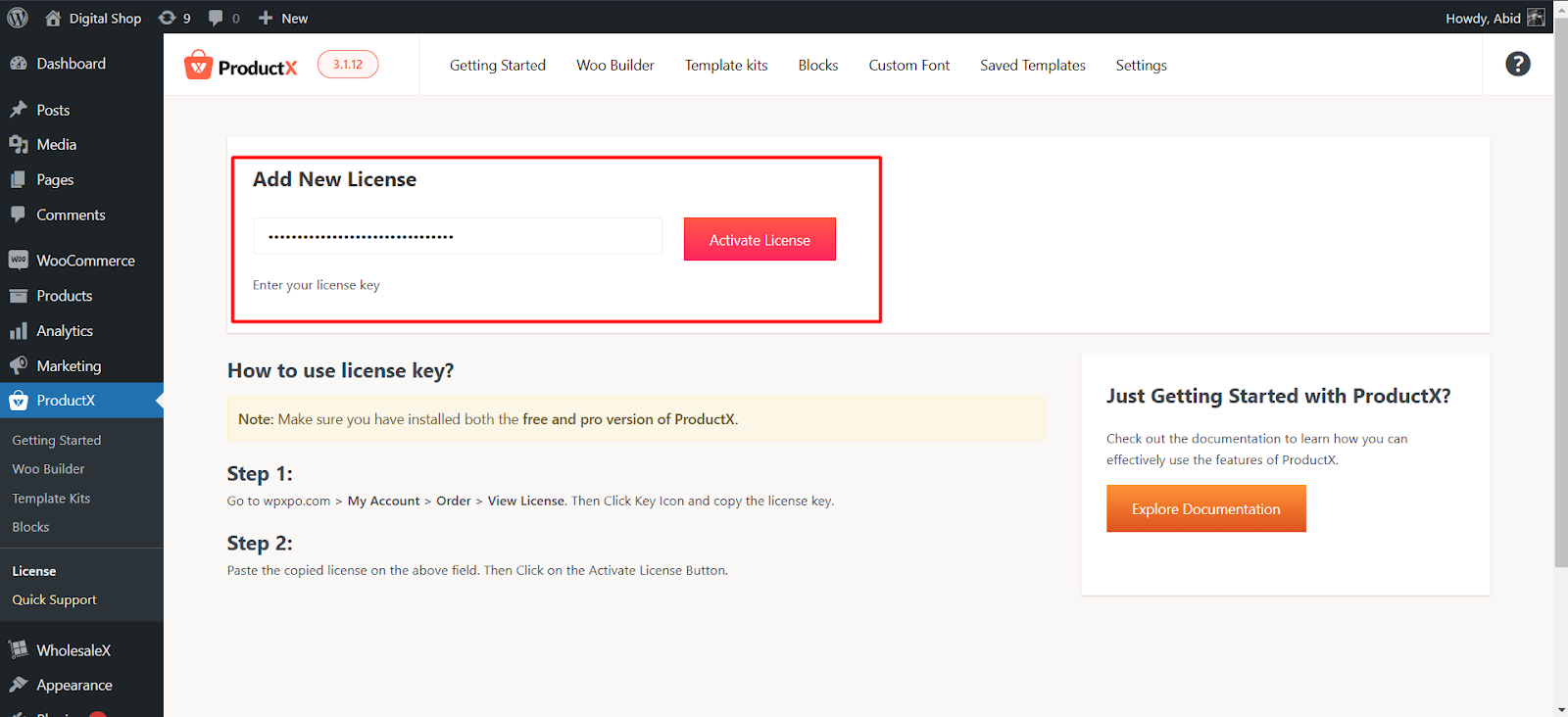1568x717 pixels.
Task: Open Woo Builder sidebar submenu
Action: (x=48, y=469)
